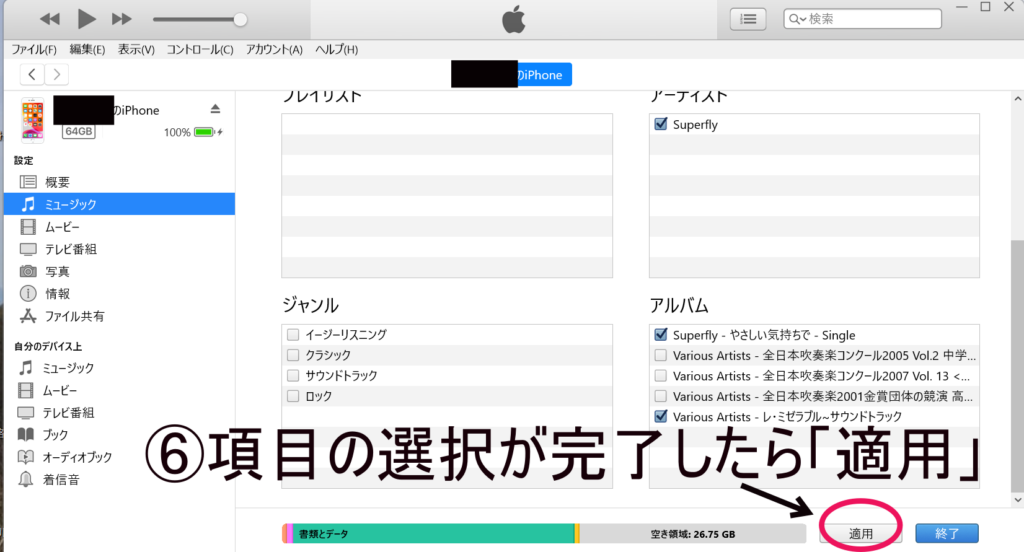Check the イージーリスニング genre checkbox
1024x552 pixels.
coord(293,334)
